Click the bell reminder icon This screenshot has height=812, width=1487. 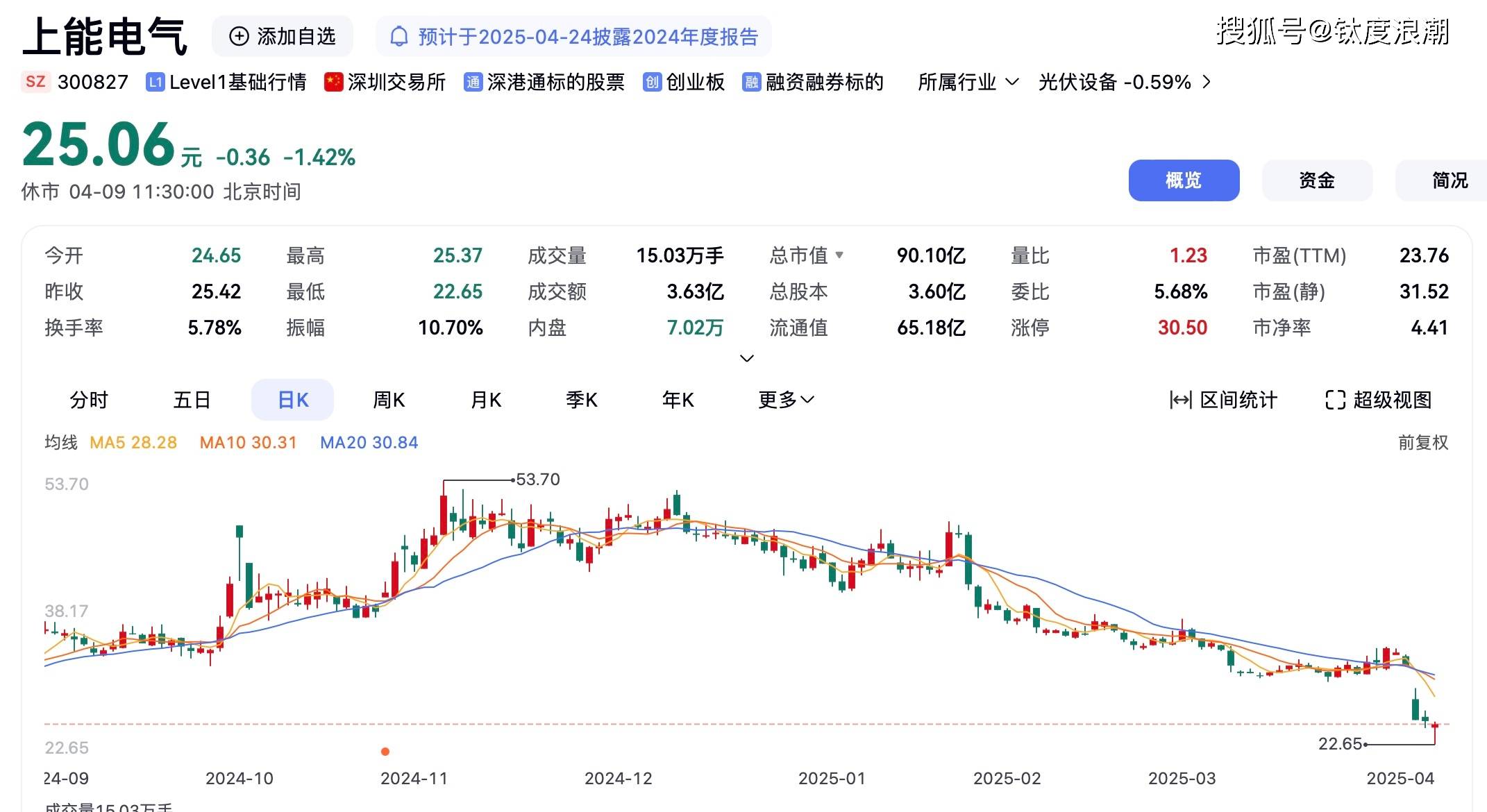pyautogui.click(x=399, y=37)
